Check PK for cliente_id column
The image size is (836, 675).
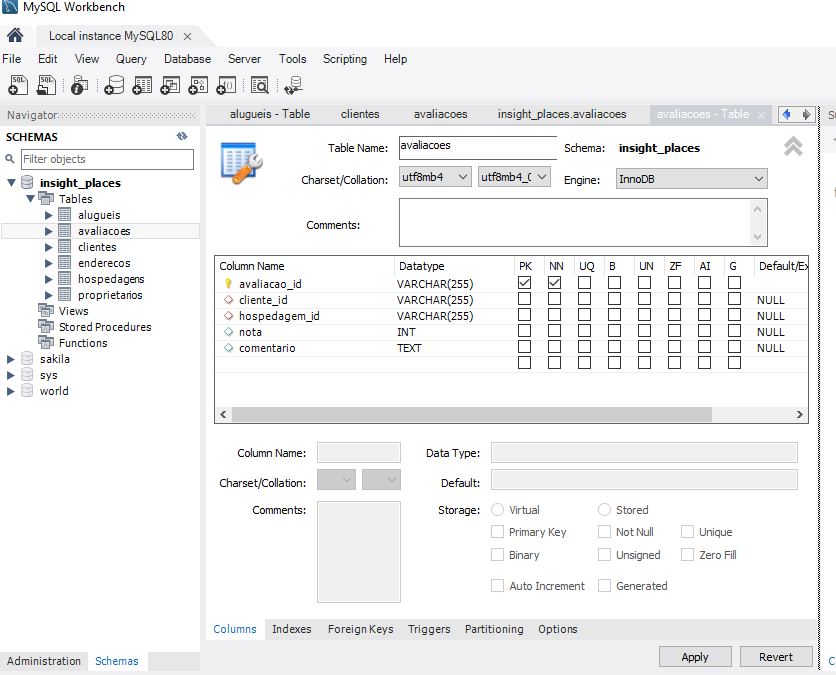[525, 299]
